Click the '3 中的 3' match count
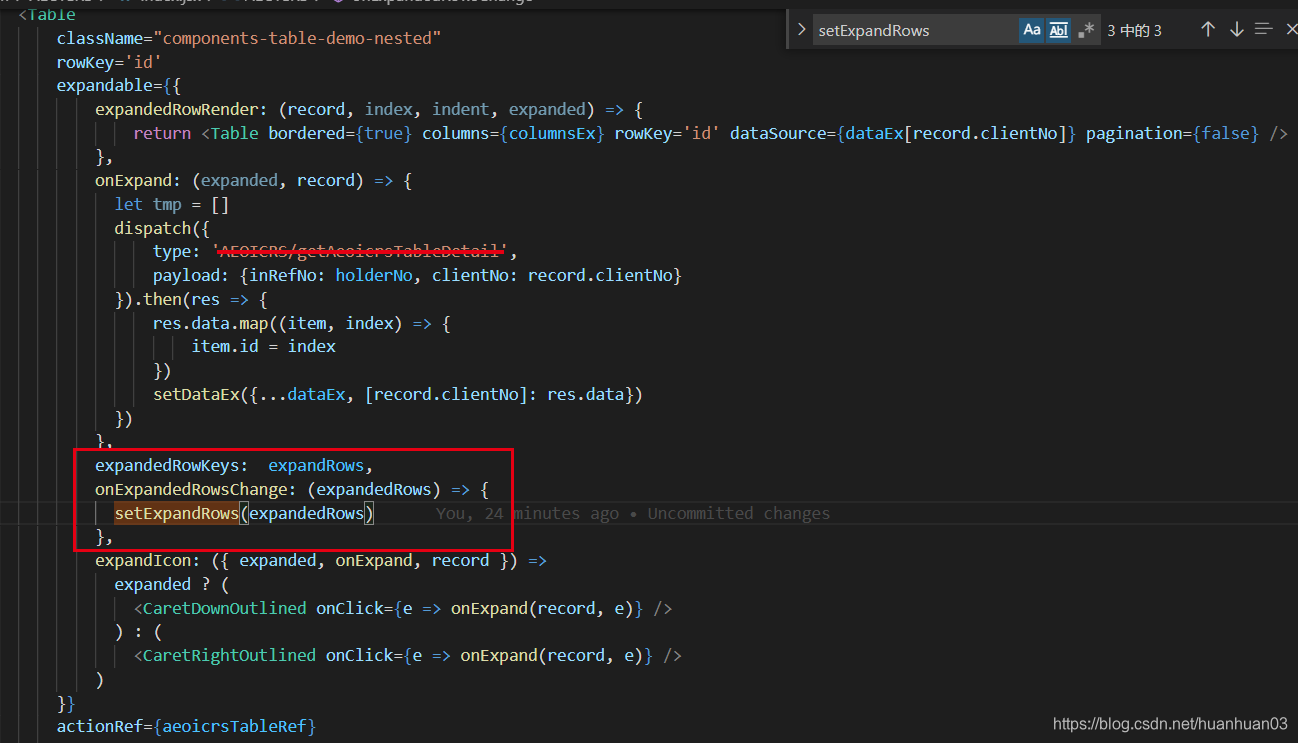 1134,30
